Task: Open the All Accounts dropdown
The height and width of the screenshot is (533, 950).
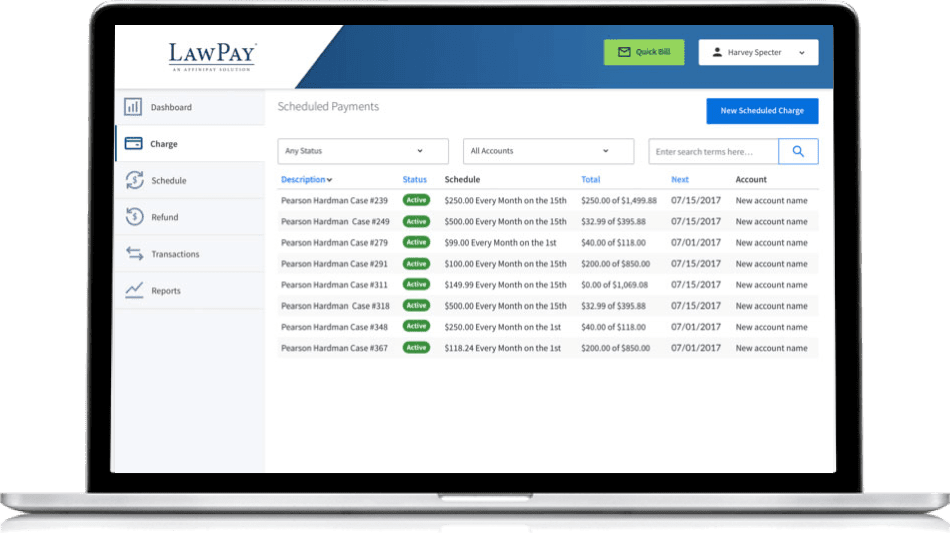Action: pyautogui.click(x=548, y=151)
